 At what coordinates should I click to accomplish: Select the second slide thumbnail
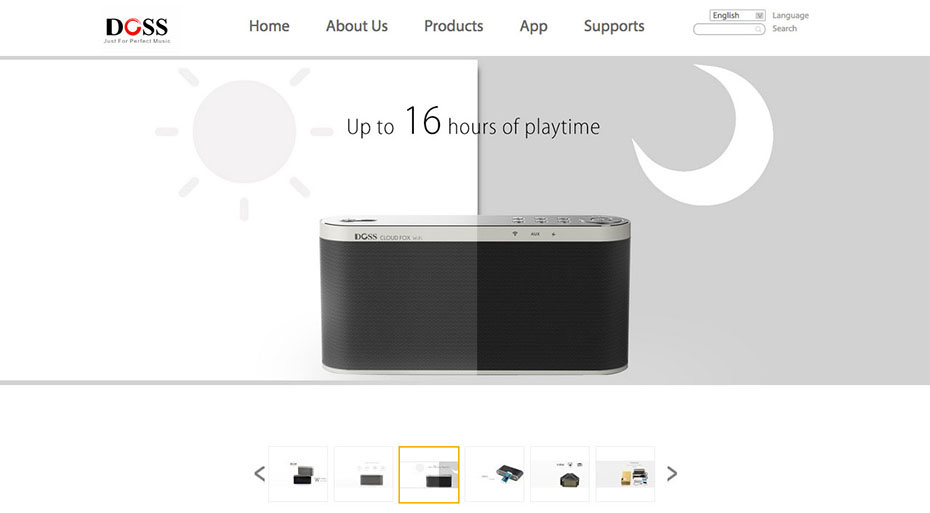(363, 474)
